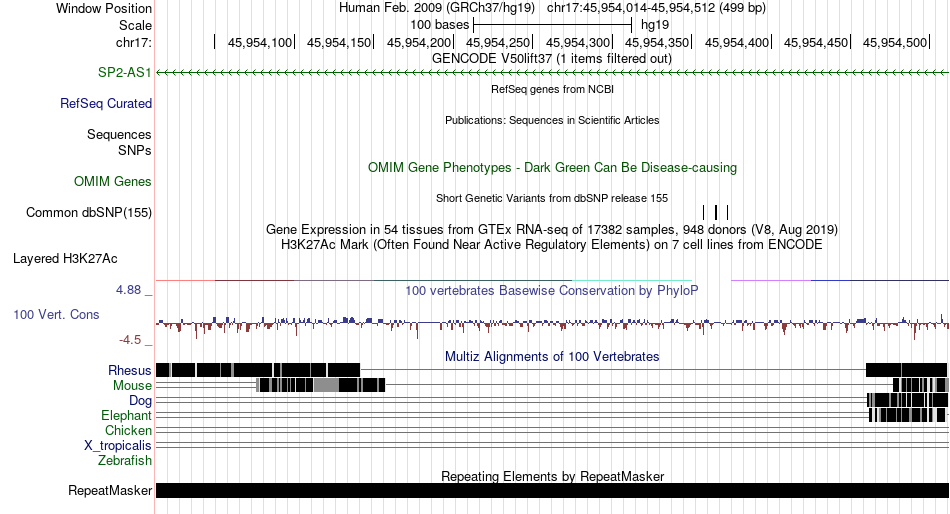Screen dimensions: 950x514
Task: Click the GTEx Gene Expression track title
Action: pos(552,229)
